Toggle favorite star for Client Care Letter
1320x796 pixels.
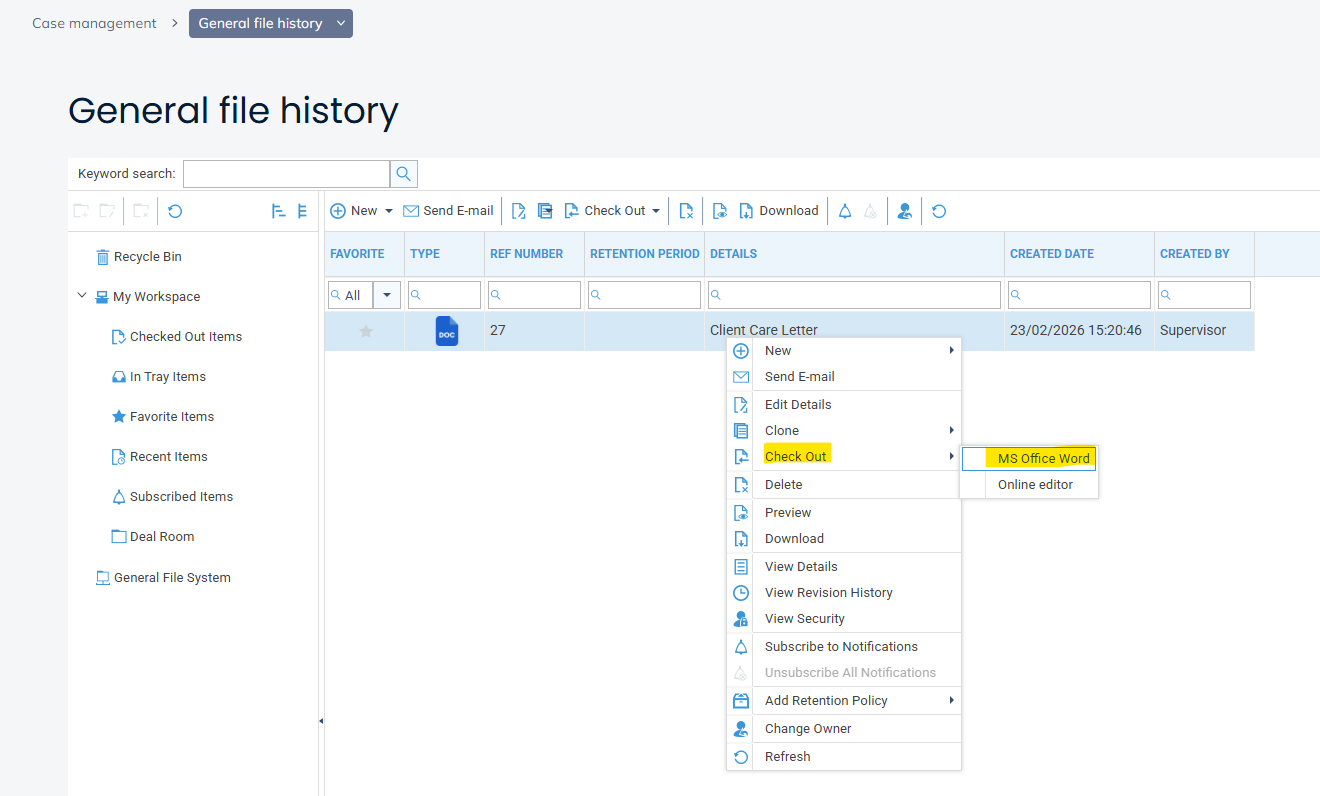coord(366,331)
